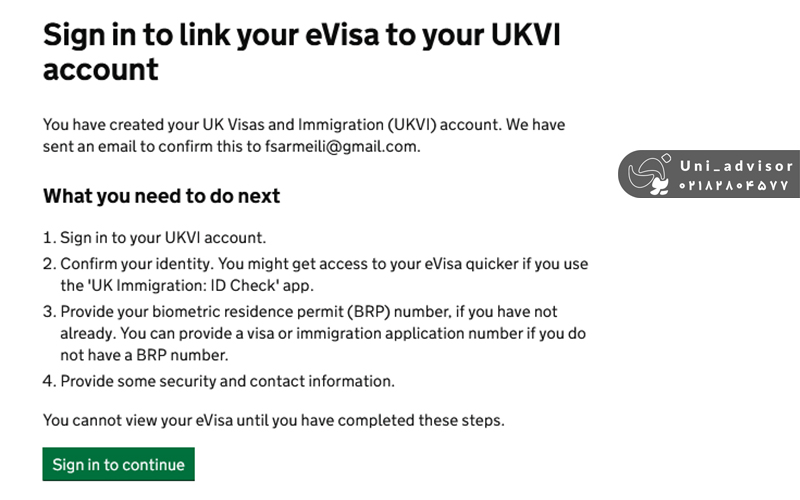Image resolution: width=800 pixels, height=500 pixels.
Task: Click the list number 1 marker
Action: point(48,238)
